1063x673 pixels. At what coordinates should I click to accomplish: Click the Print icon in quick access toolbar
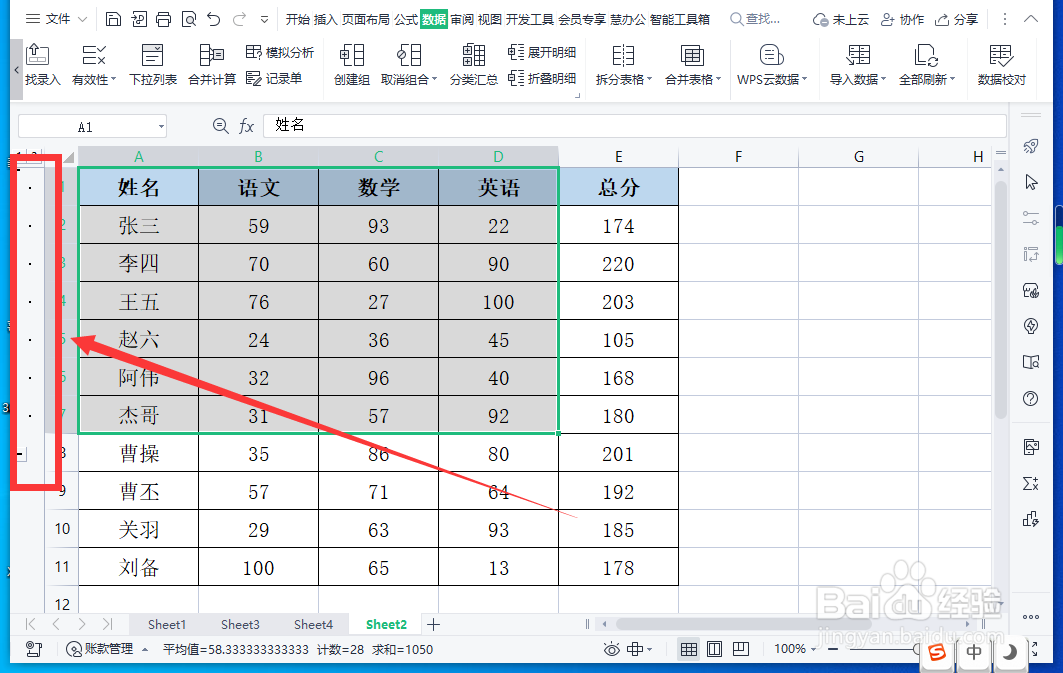pyautogui.click(x=163, y=19)
